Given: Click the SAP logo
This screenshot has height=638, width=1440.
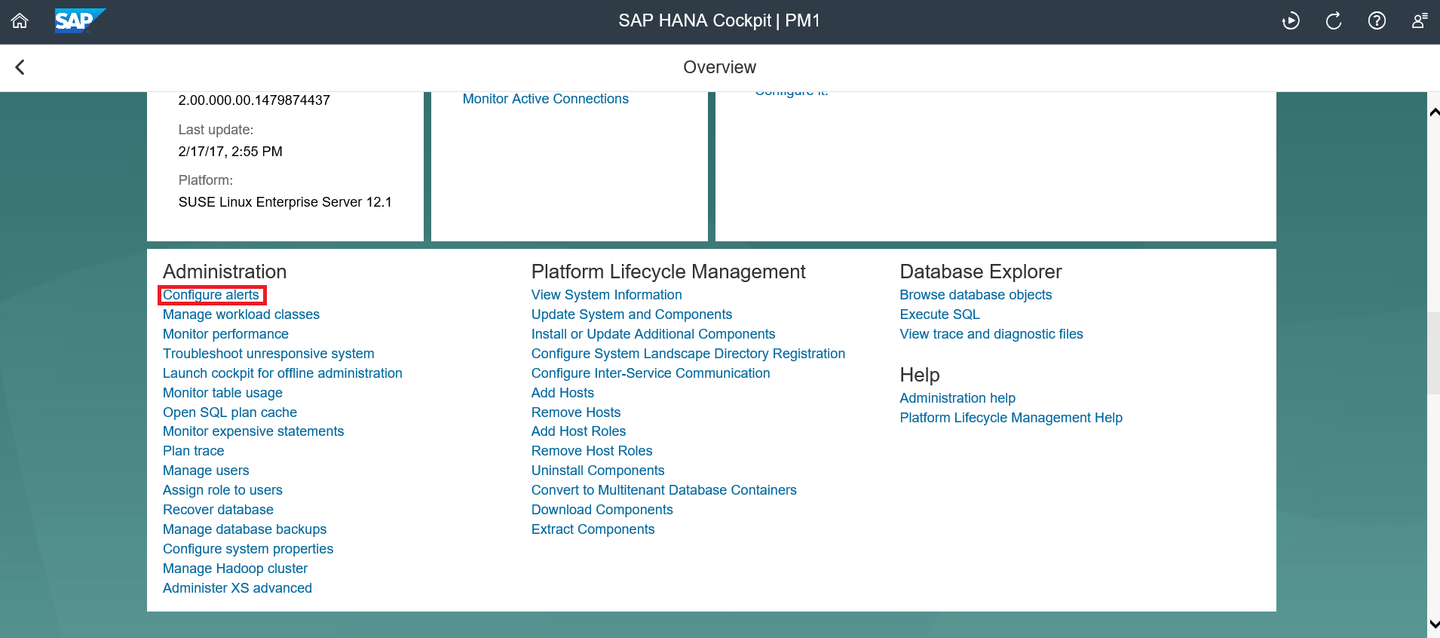Looking at the screenshot, I should [x=80, y=21].
